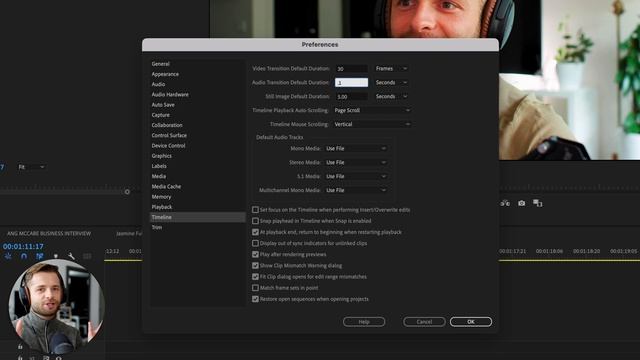Click the Export Frame camera icon

(x=522, y=203)
